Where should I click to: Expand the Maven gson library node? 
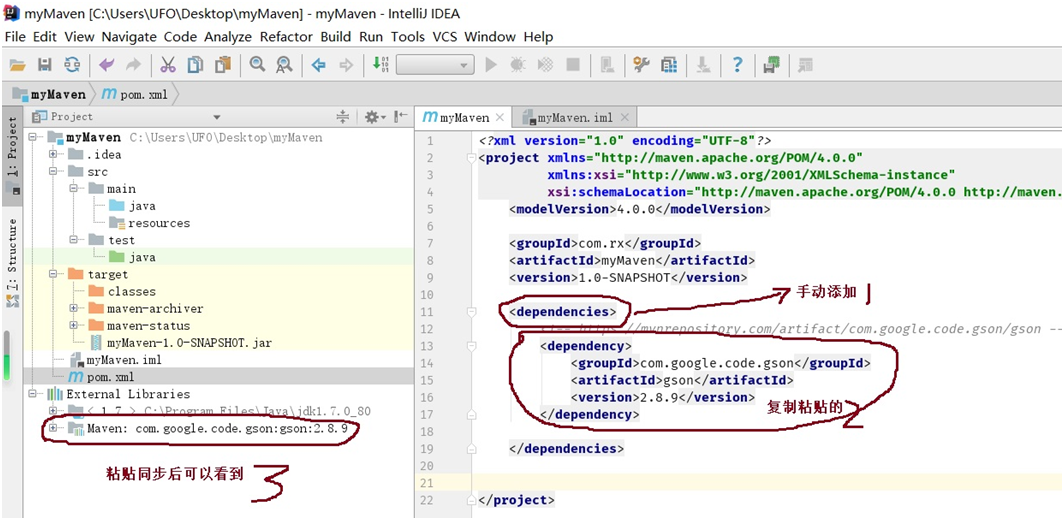pyautogui.click(x=53, y=428)
